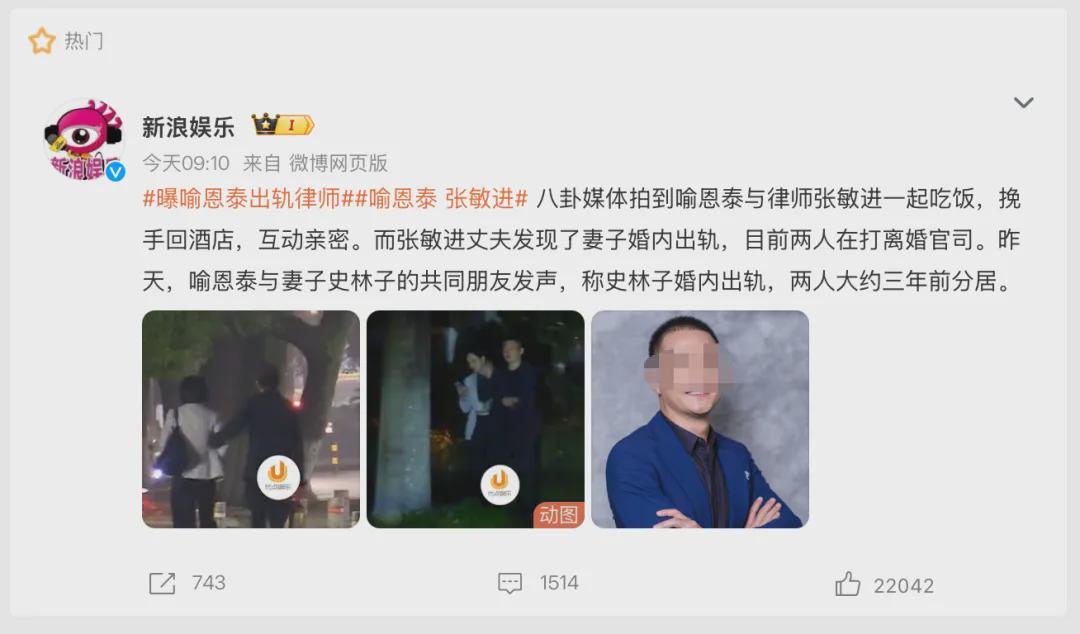This screenshot has height=634, width=1080.
Task: Expand the post options chevron
Action: tap(1024, 103)
